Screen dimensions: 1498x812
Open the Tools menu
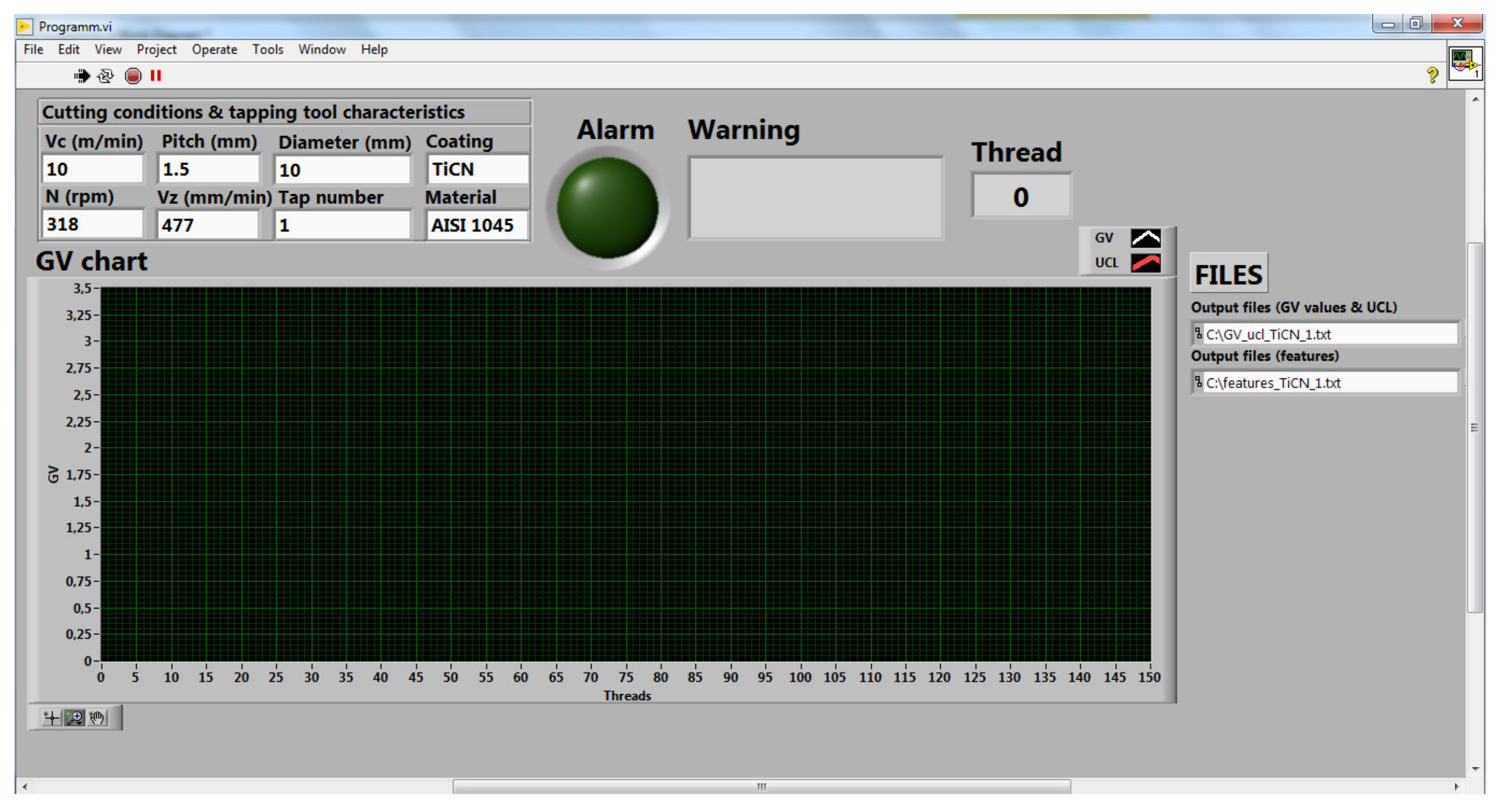click(x=267, y=49)
